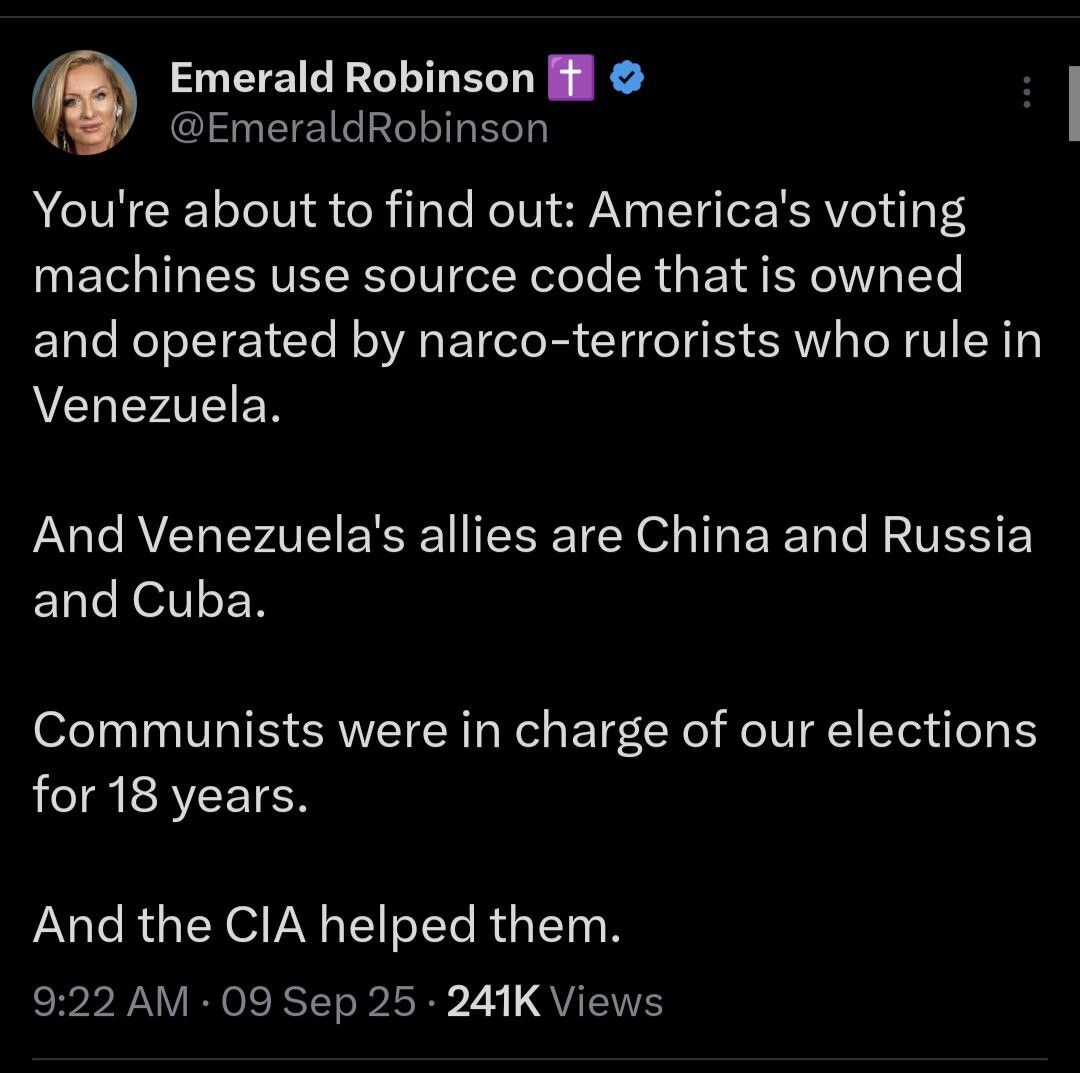Click the word "Russia" in the post
This screenshot has width=1080, height=1073.
[x=956, y=536]
